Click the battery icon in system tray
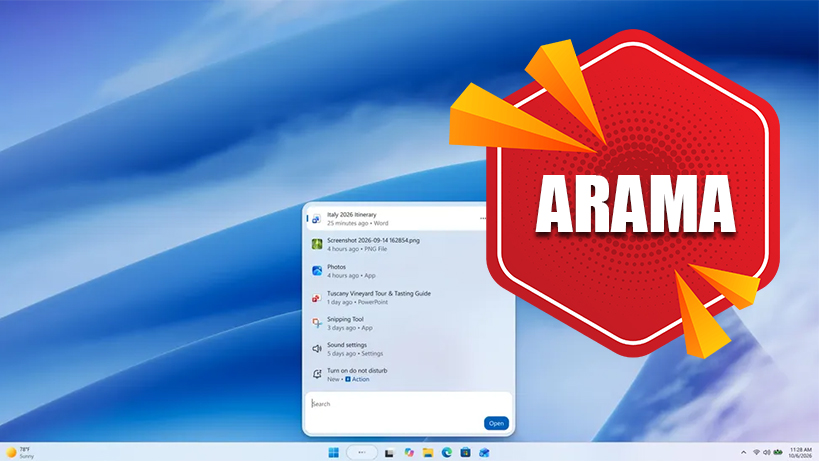This screenshot has height=461, width=819. pos(778,452)
